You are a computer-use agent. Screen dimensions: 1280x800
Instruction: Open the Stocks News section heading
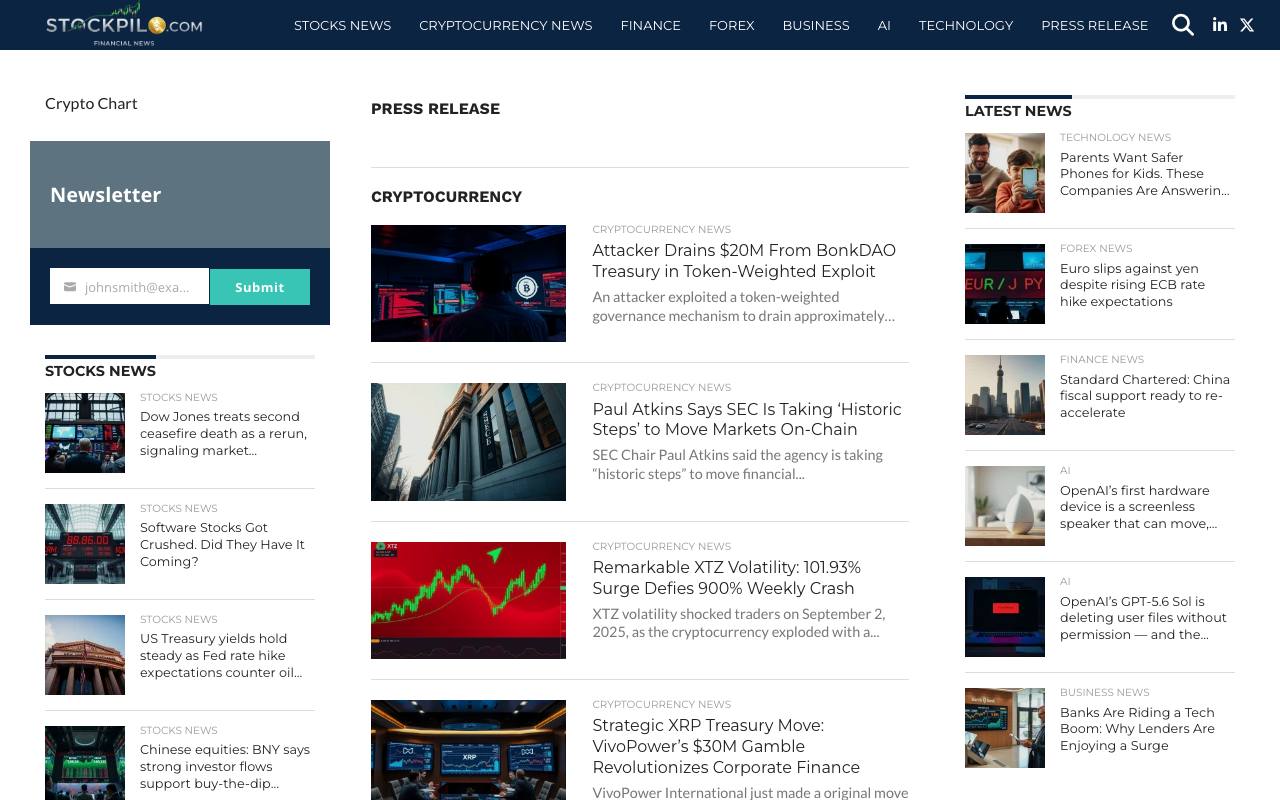click(x=100, y=371)
